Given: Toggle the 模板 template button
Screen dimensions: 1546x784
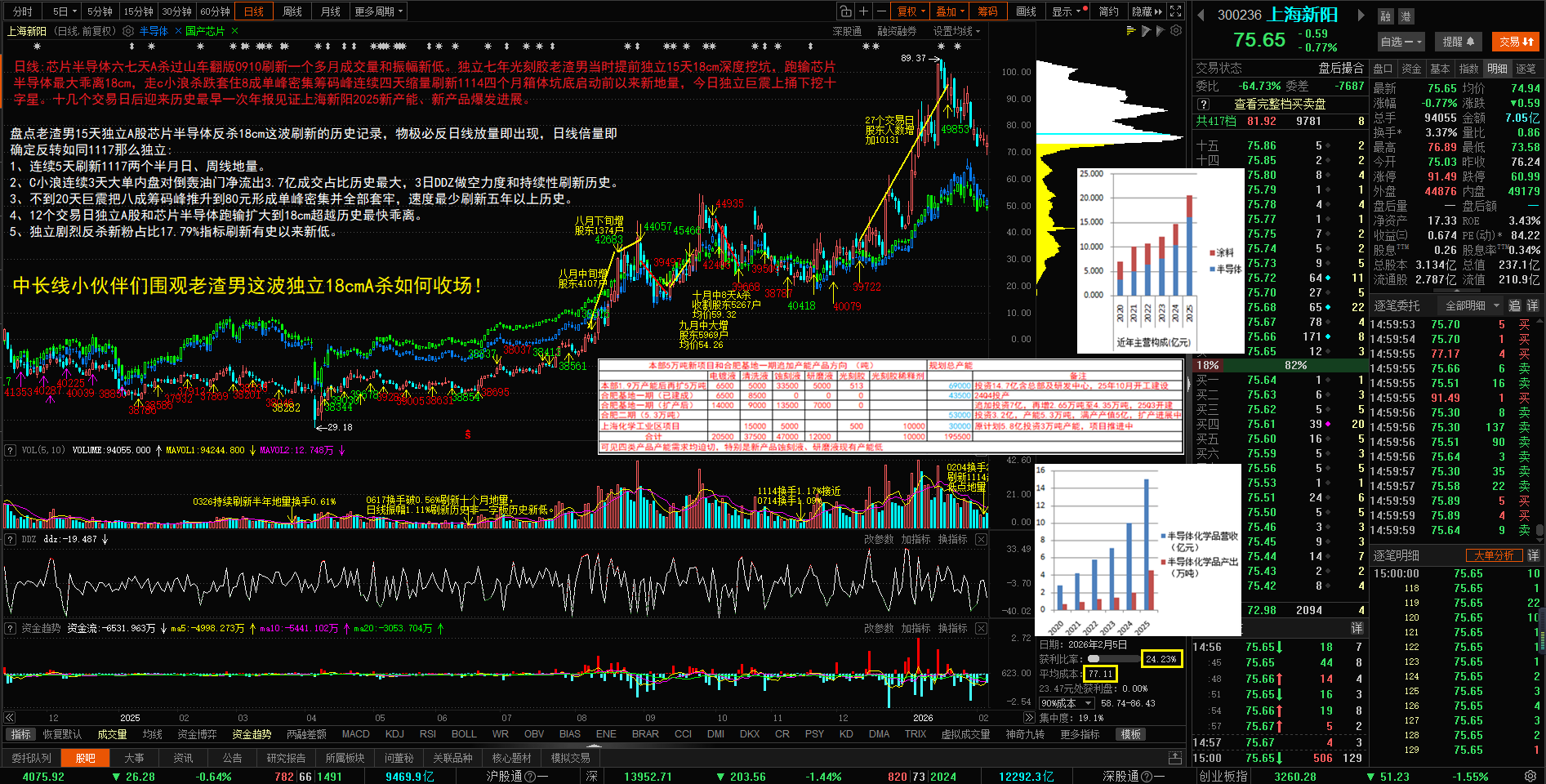Looking at the screenshot, I should (1131, 734).
